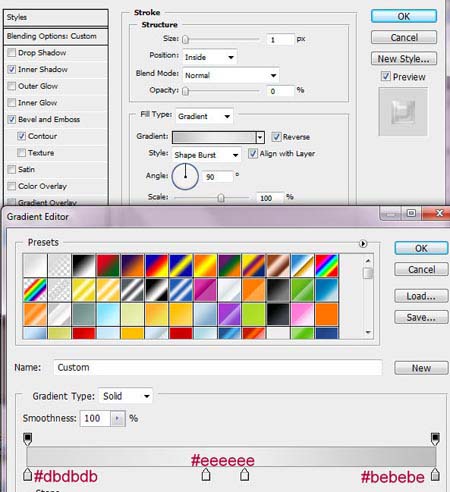Click Cancel in the Layer Style dialog

pos(404,37)
